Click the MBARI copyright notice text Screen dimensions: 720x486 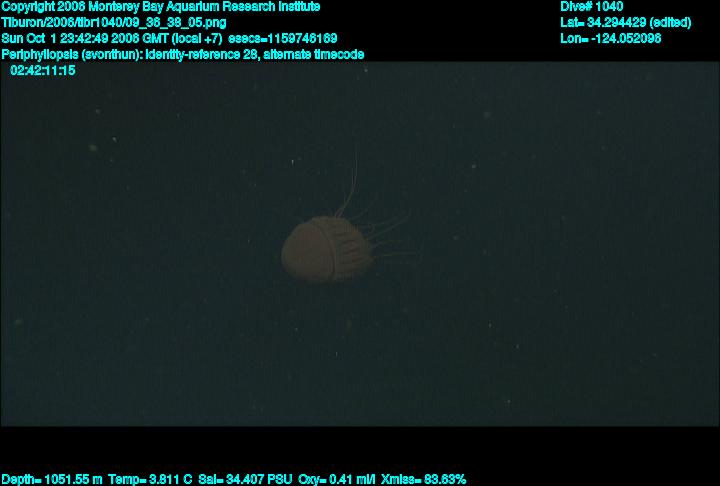coord(160,6)
